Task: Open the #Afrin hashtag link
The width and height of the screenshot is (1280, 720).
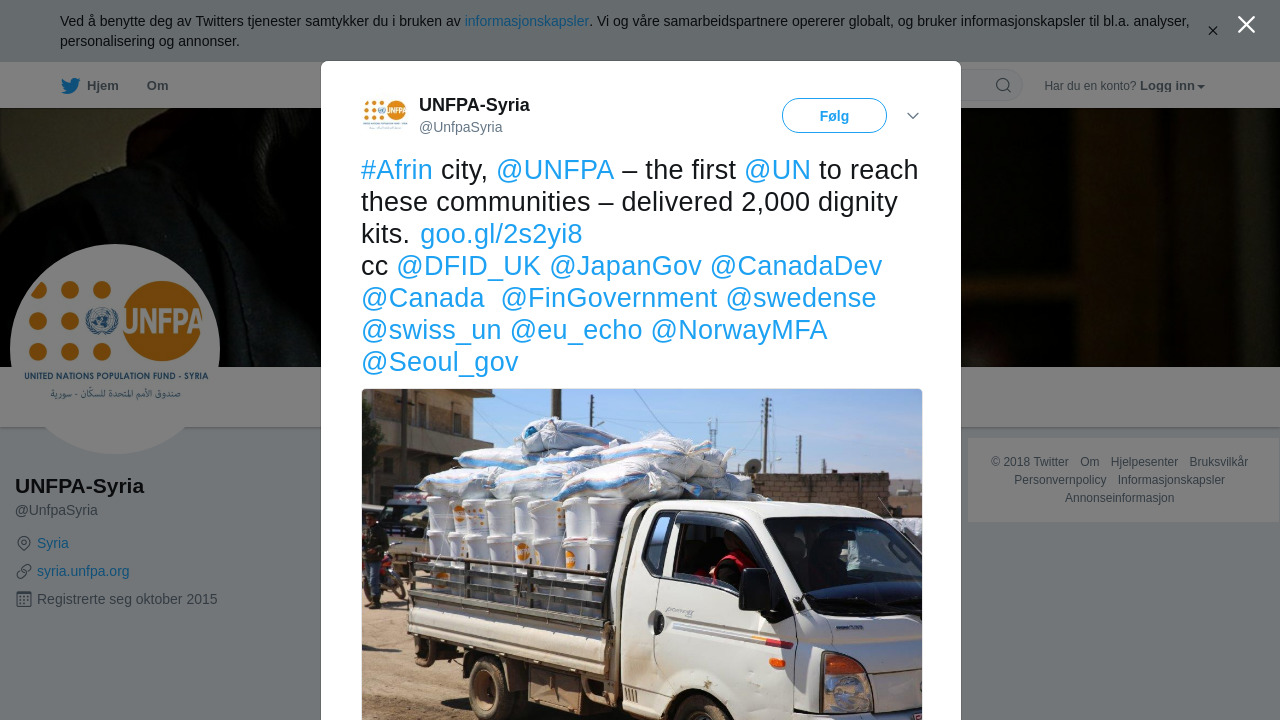Action: click(x=397, y=170)
